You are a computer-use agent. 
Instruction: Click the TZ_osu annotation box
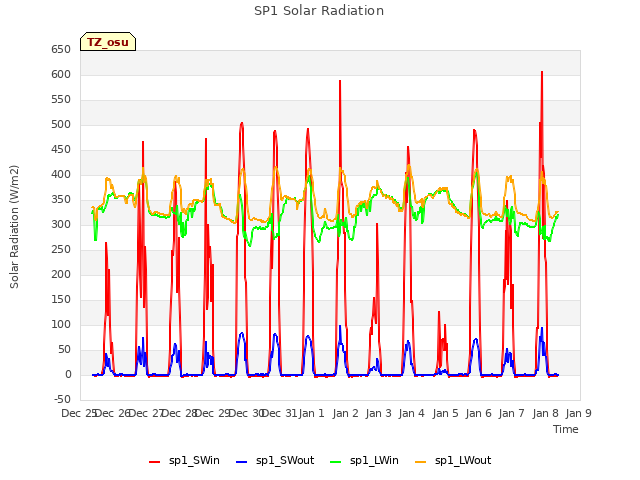coord(108,42)
